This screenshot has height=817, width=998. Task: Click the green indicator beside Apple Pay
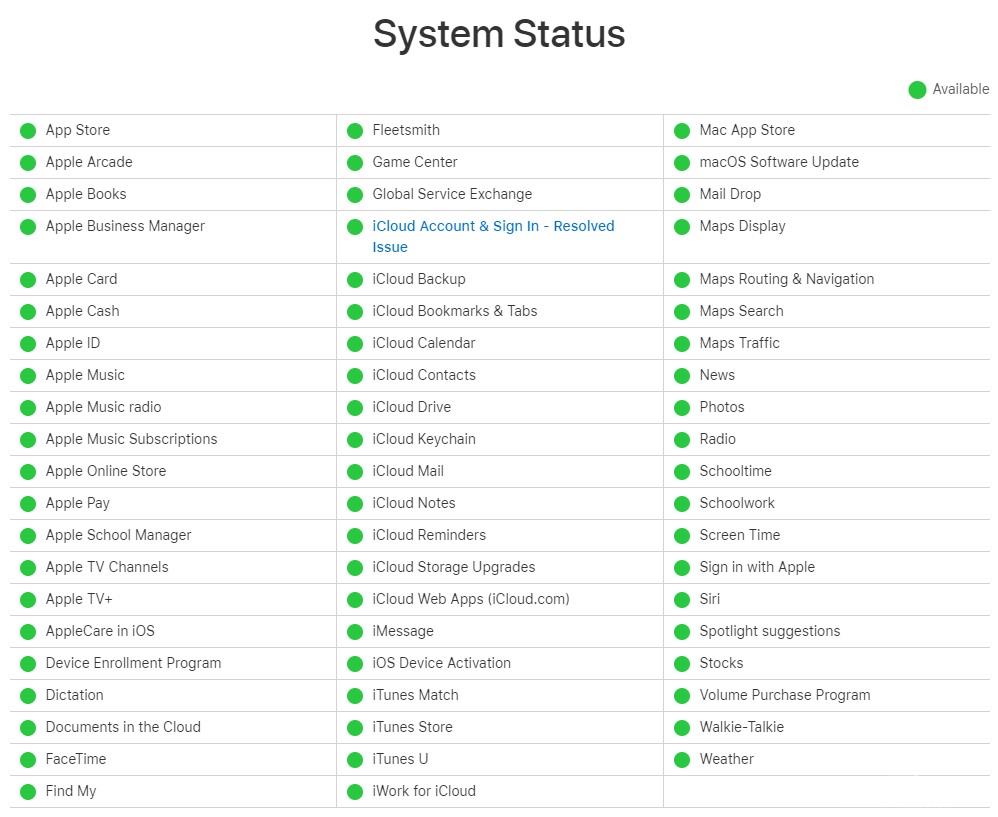coord(28,503)
